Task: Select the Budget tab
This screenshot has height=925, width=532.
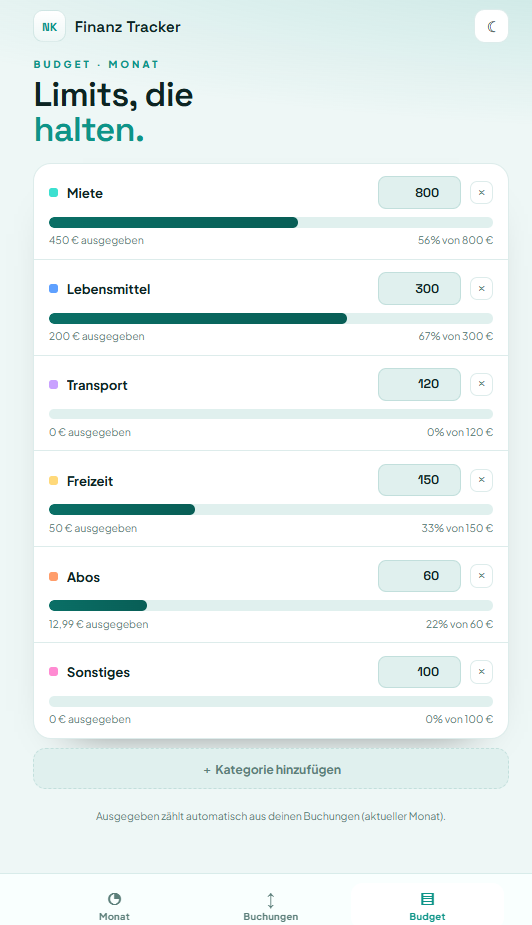Action: tap(428, 906)
